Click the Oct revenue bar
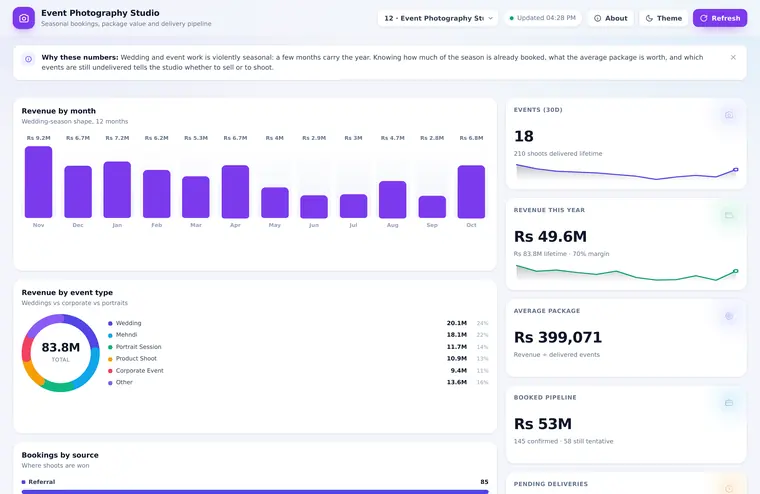Screen dimensions: 760x494 coord(471,192)
